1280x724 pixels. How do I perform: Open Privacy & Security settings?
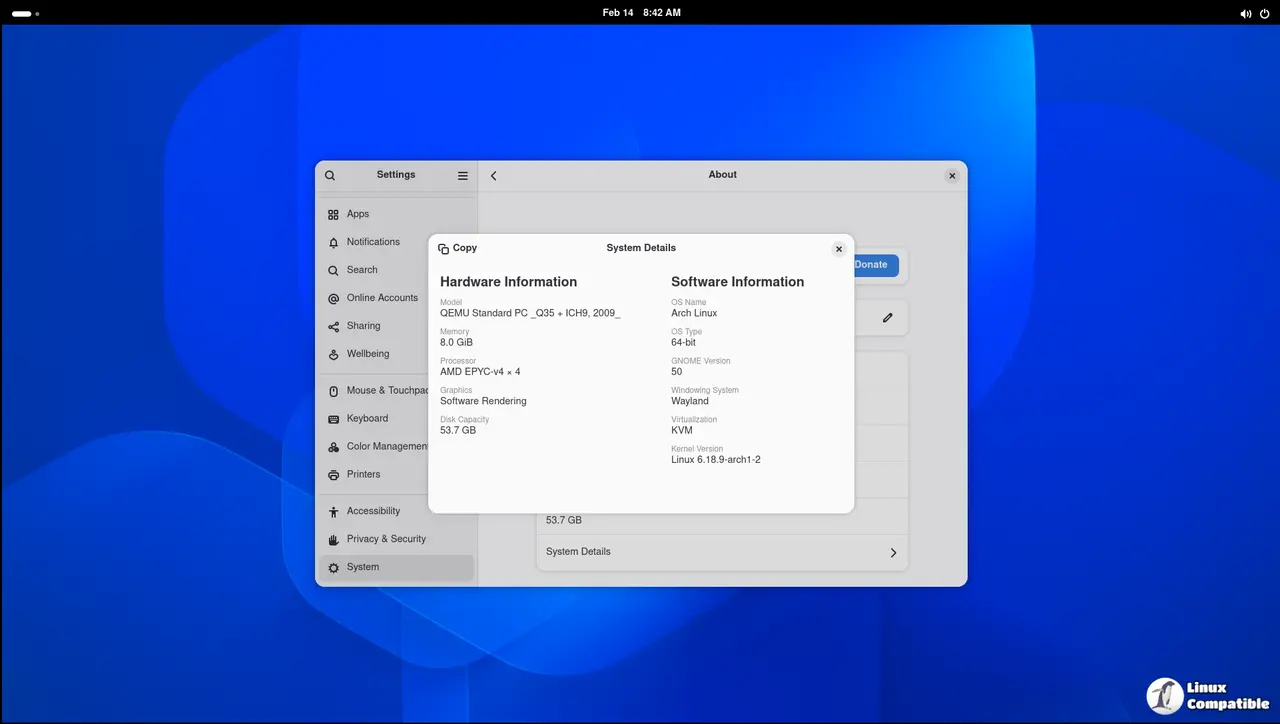[386, 539]
